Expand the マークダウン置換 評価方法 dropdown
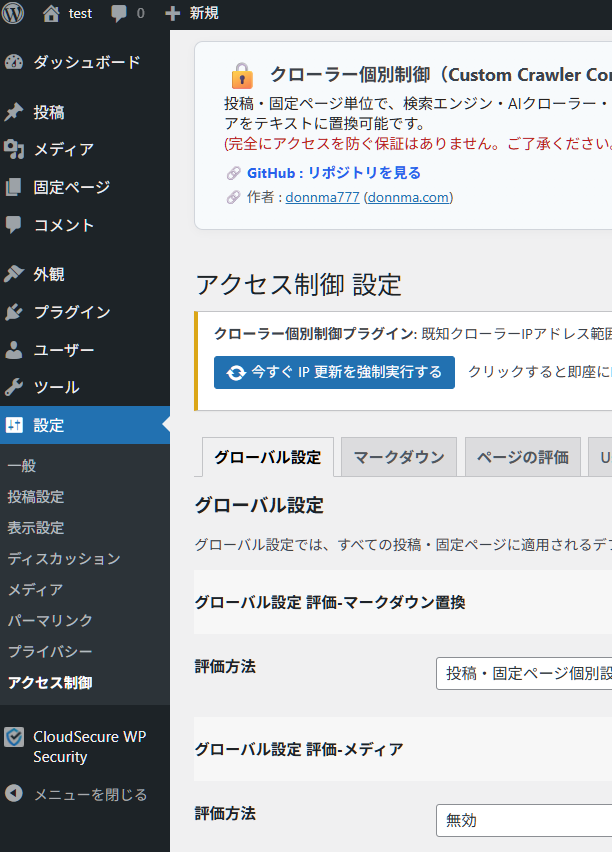 pyautogui.click(x=523, y=673)
